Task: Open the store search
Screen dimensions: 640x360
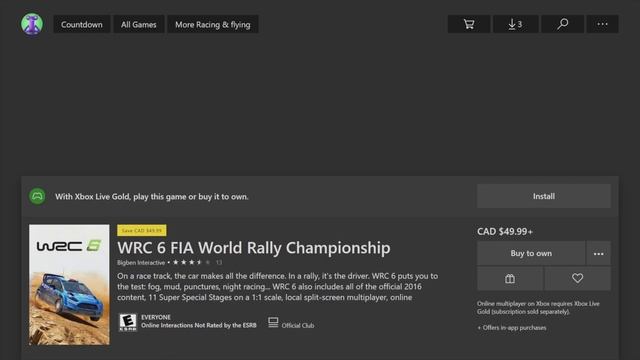Action: pyautogui.click(x=562, y=24)
